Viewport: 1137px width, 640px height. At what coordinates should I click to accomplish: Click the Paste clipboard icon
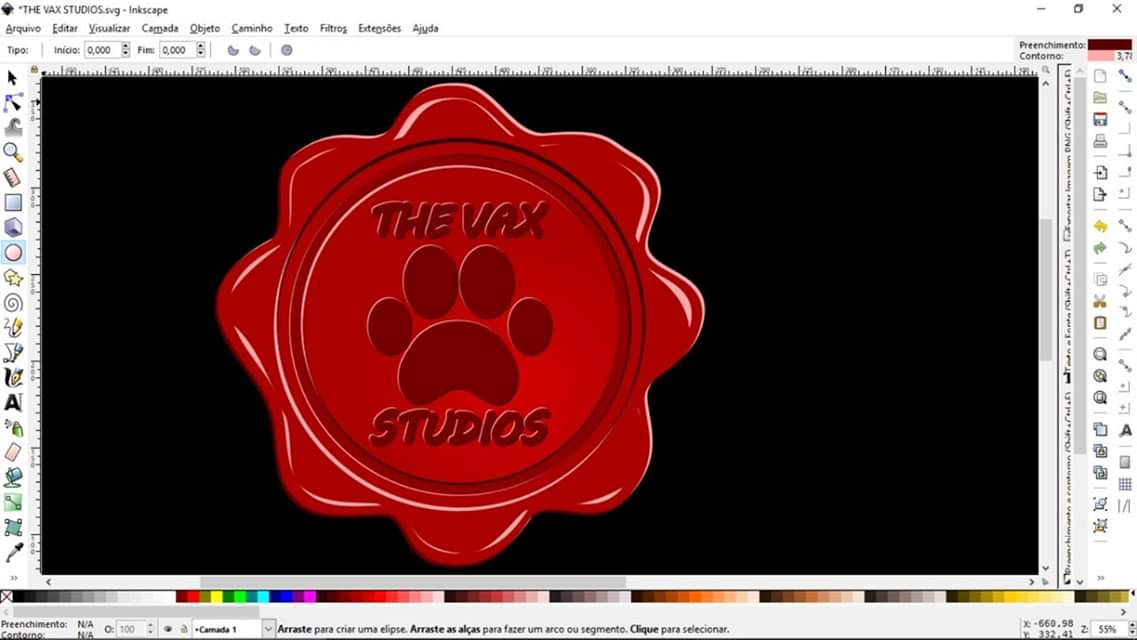(1100, 323)
